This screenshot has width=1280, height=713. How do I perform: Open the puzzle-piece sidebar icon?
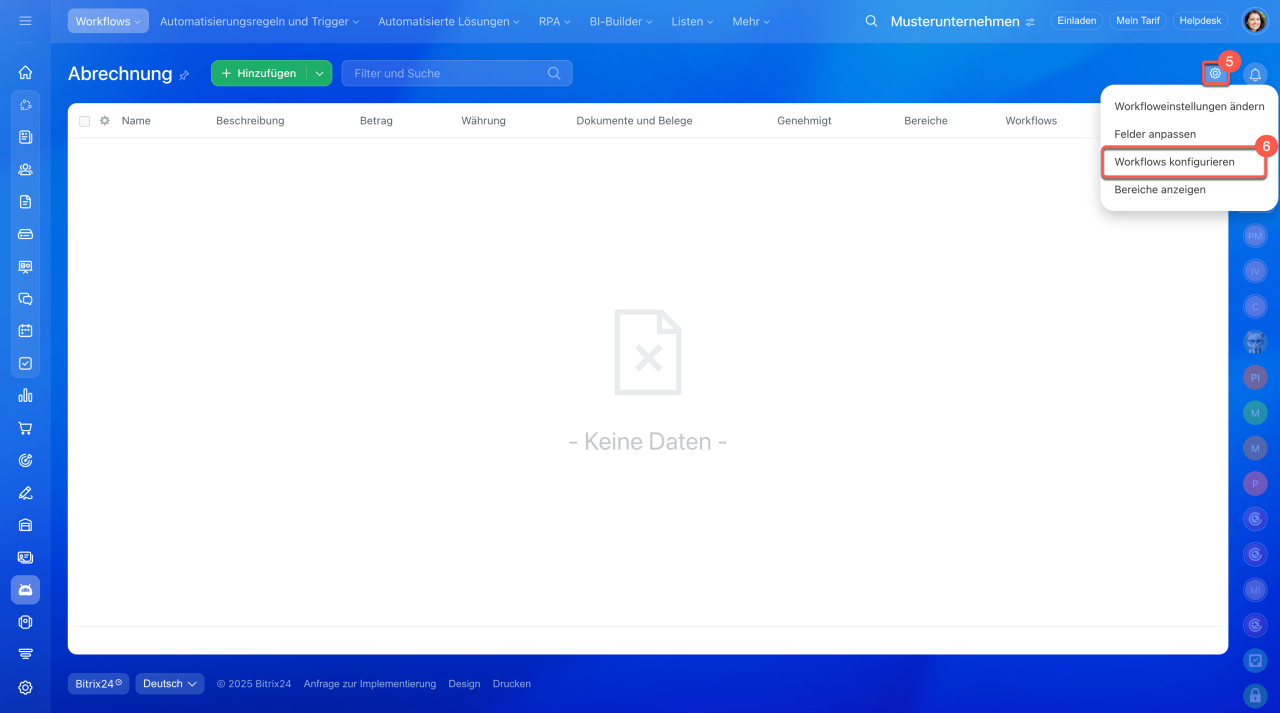click(x=25, y=105)
